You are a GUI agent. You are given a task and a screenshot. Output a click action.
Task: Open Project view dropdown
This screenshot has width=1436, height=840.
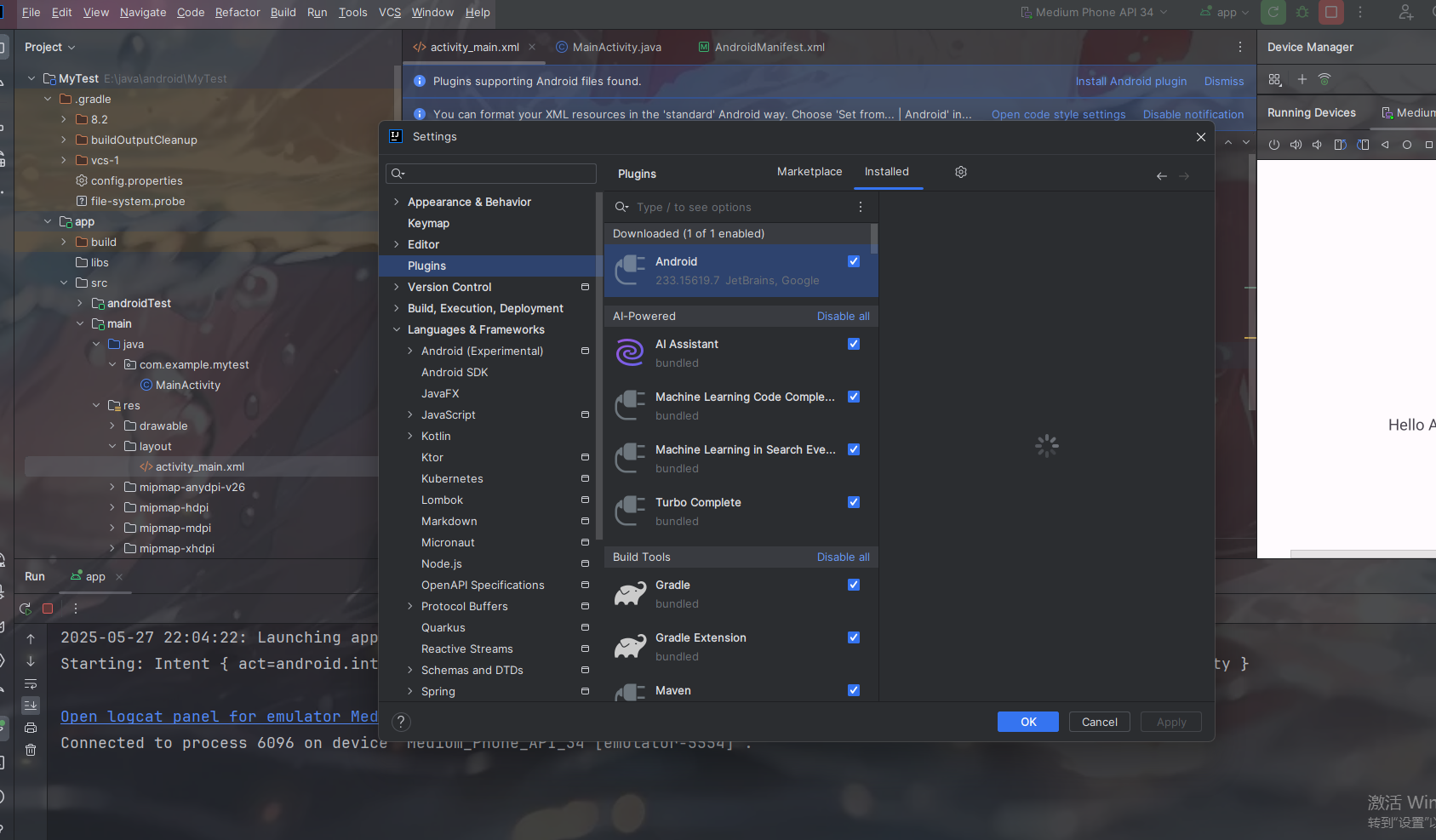pos(50,47)
